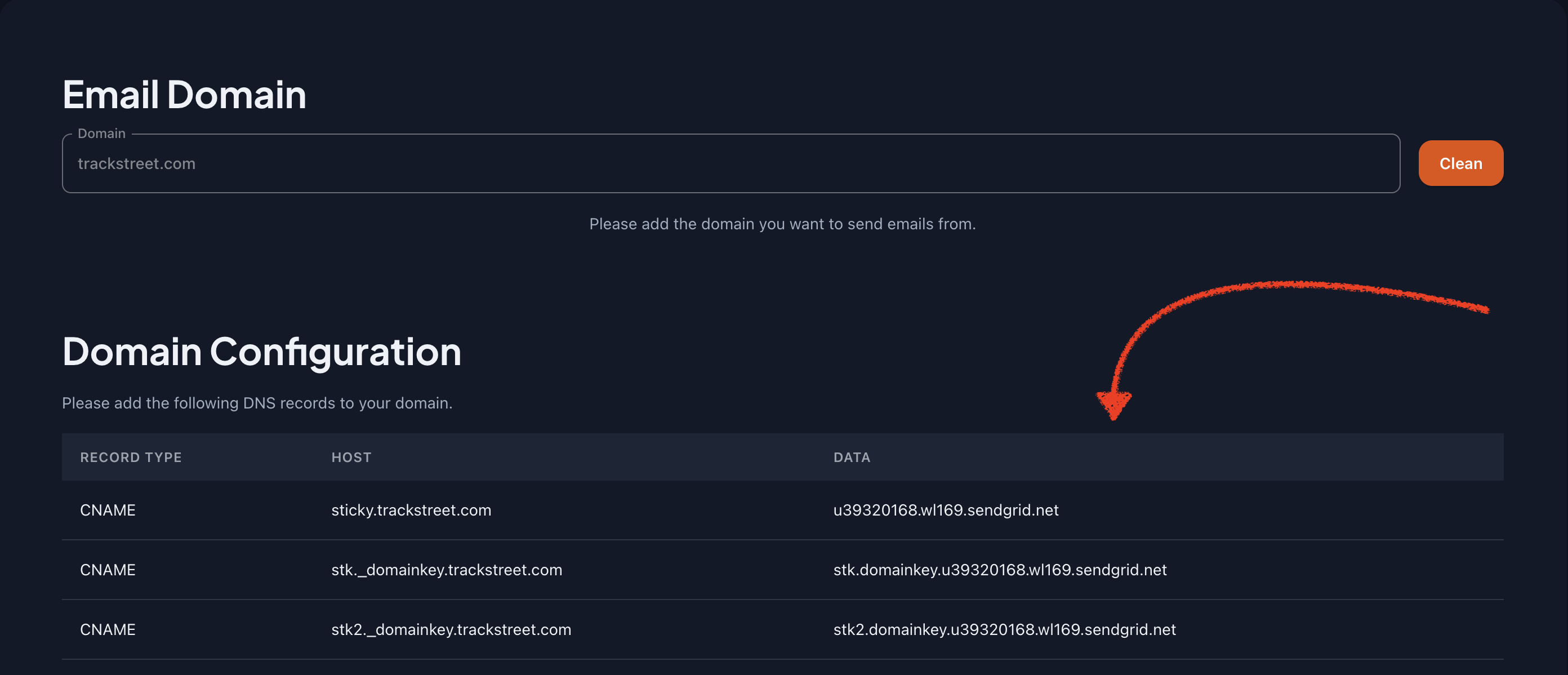
Task: Select the stk2._domainkey.trackstreet.com host entry
Action: pos(451,629)
